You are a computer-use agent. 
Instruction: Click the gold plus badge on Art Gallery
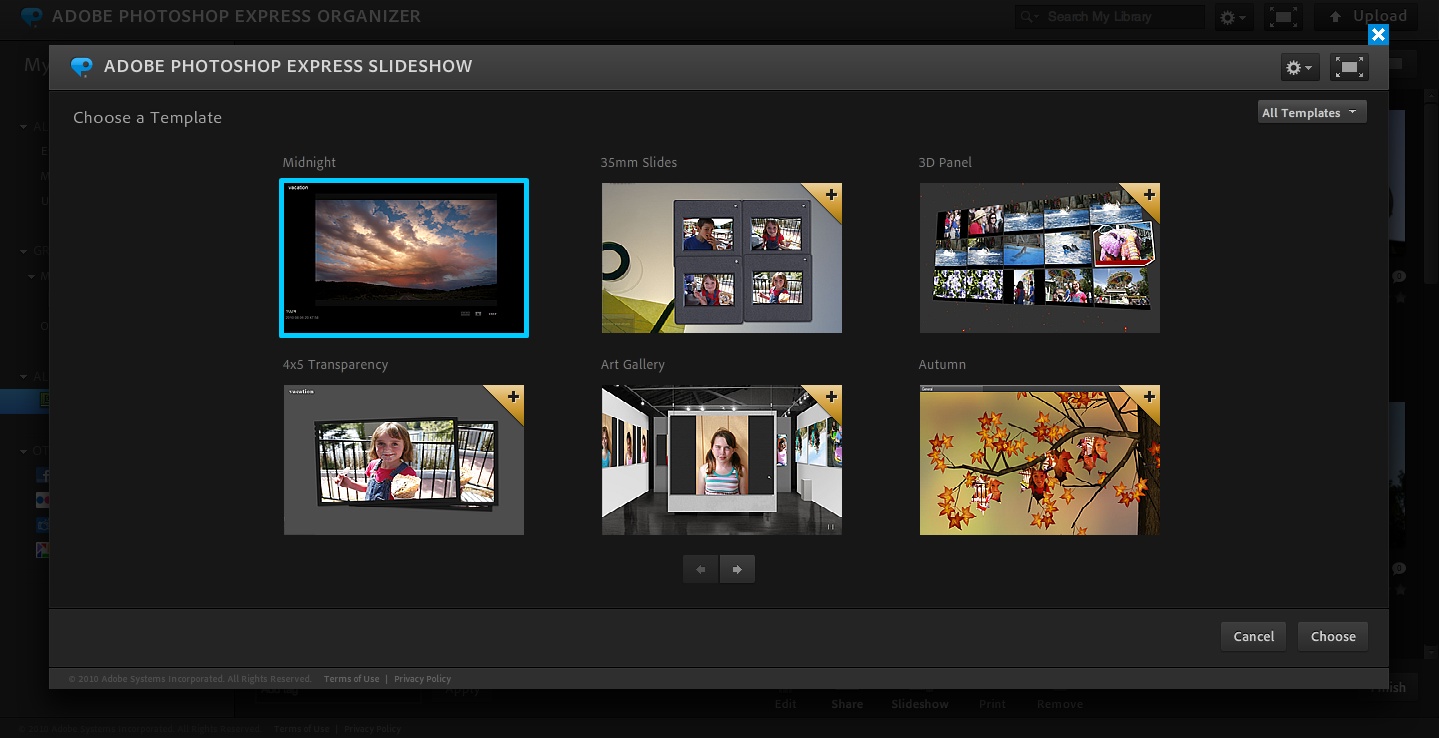coord(830,397)
